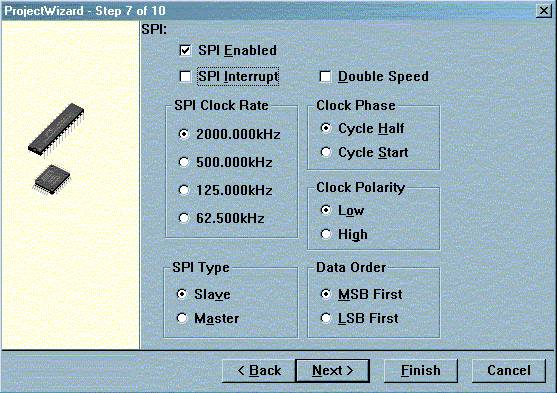Screen dimensions: 557x393
Task: Close the ProjectWizard window
Action: [x=544, y=11]
